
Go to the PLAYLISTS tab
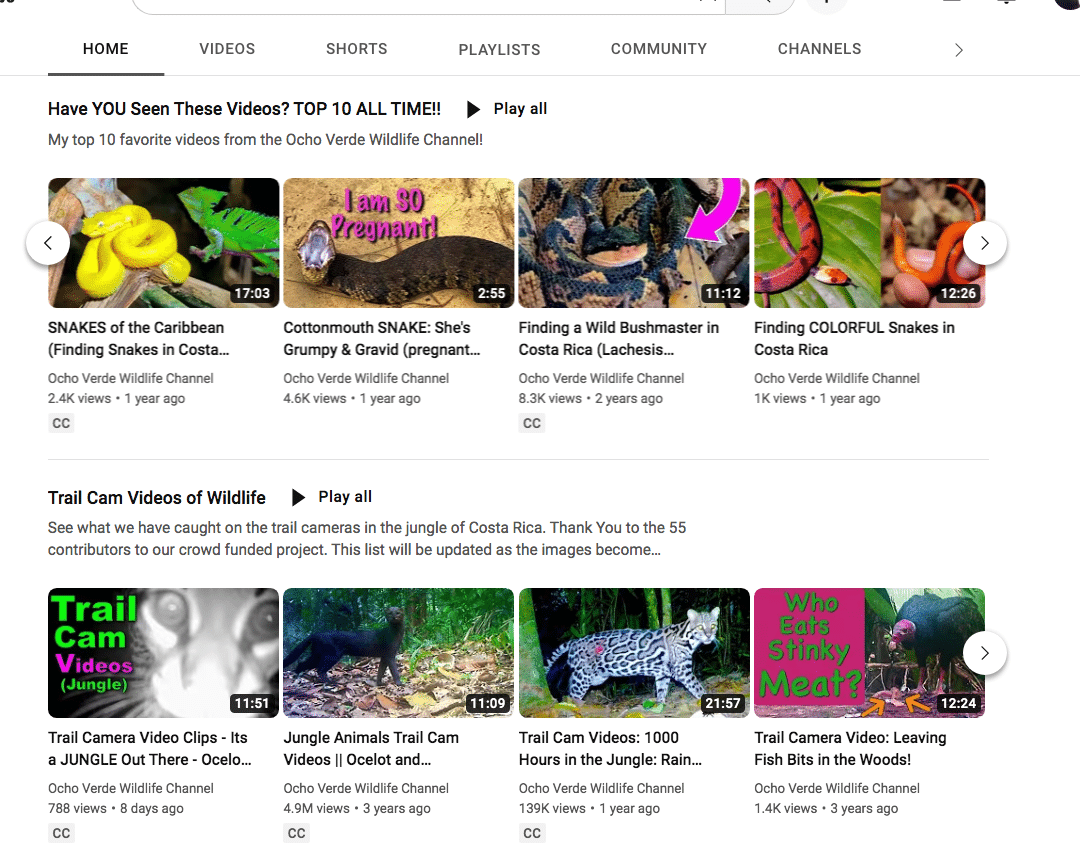click(499, 49)
